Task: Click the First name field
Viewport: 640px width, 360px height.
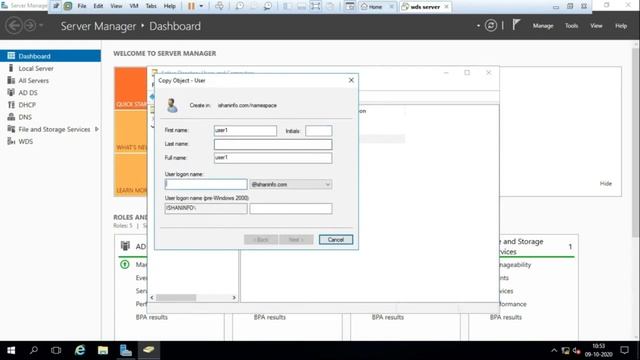Action: point(245,130)
